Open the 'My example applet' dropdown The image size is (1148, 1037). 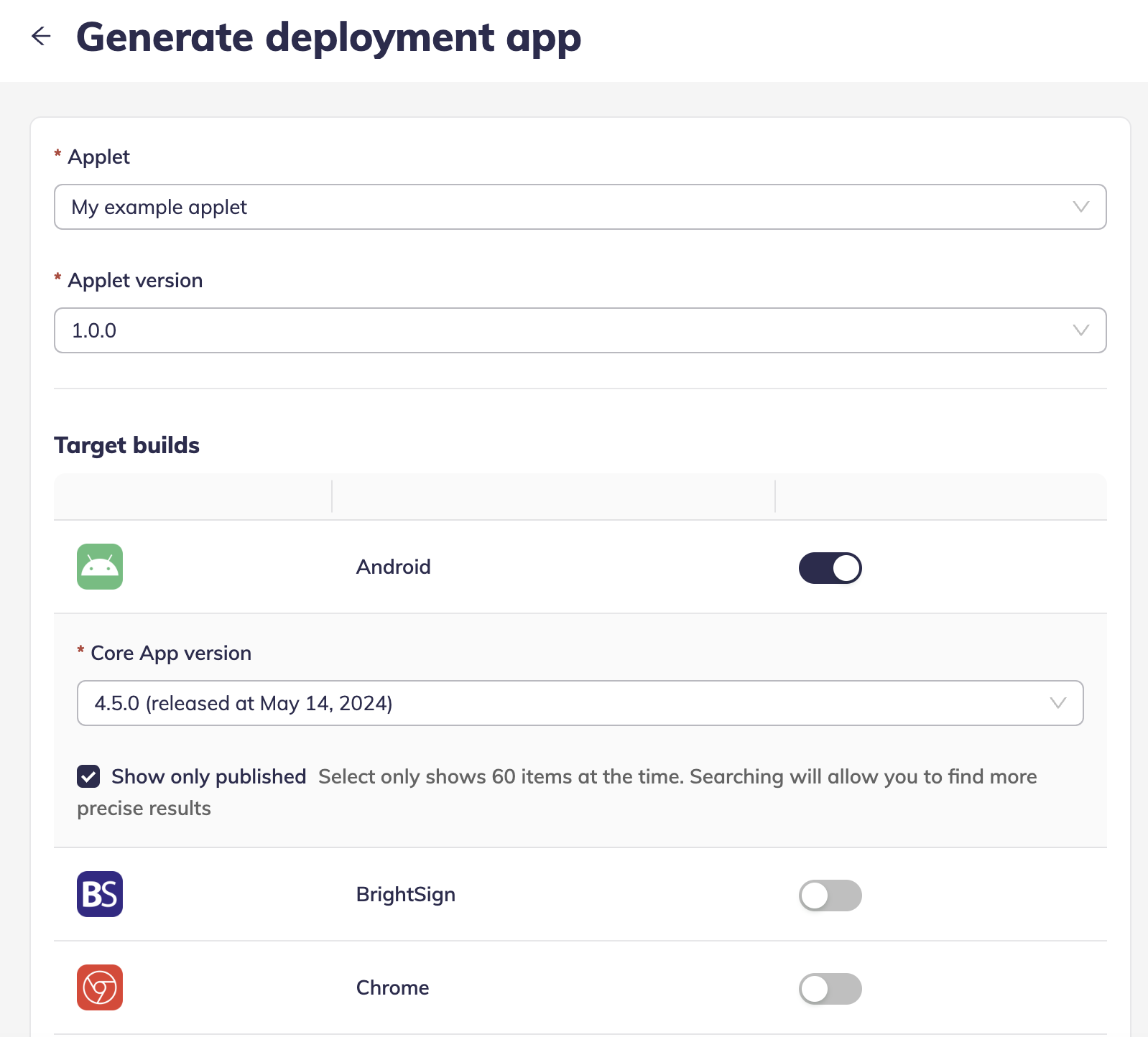pos(560,207)
